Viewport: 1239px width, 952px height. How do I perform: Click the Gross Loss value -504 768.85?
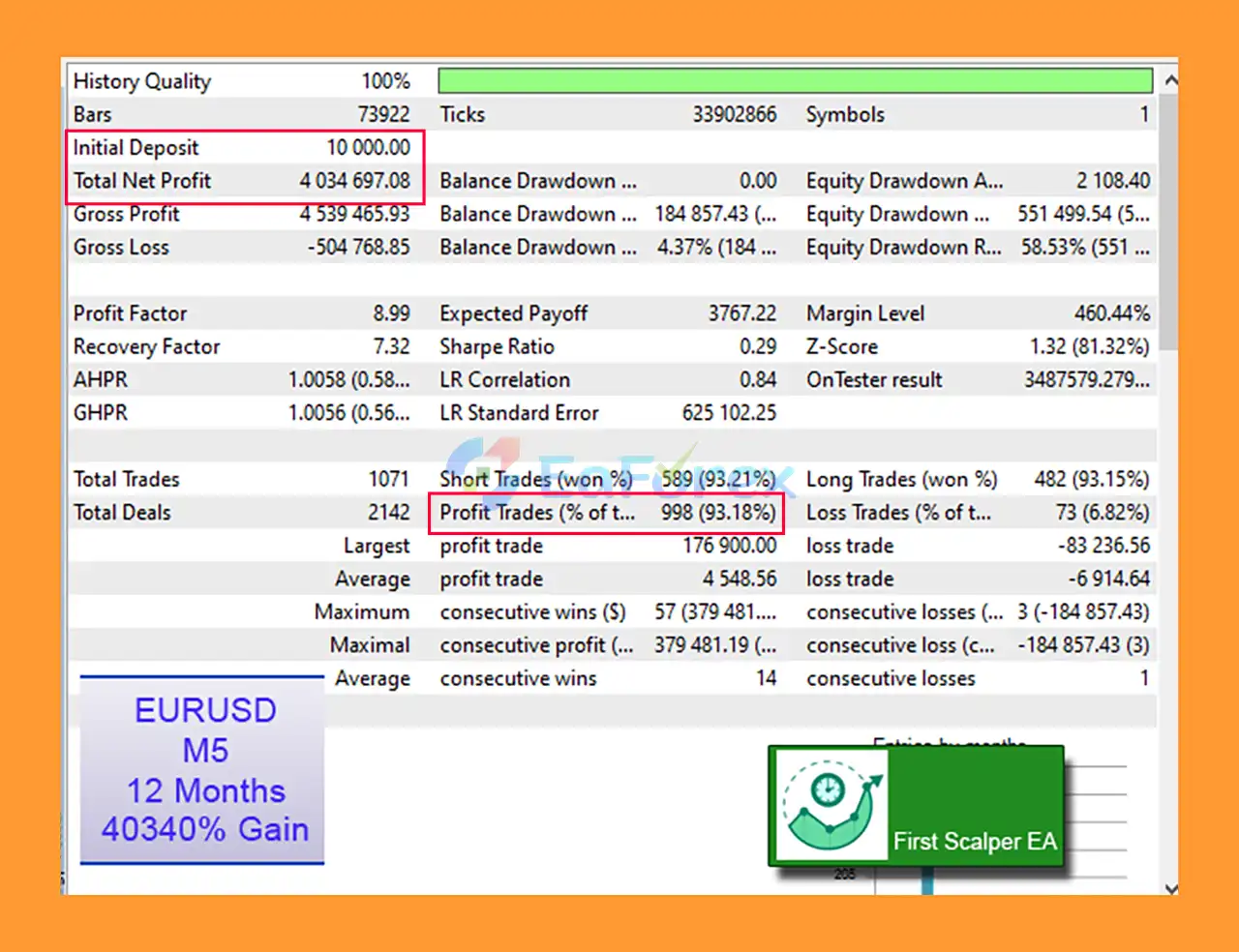(358, 248)
